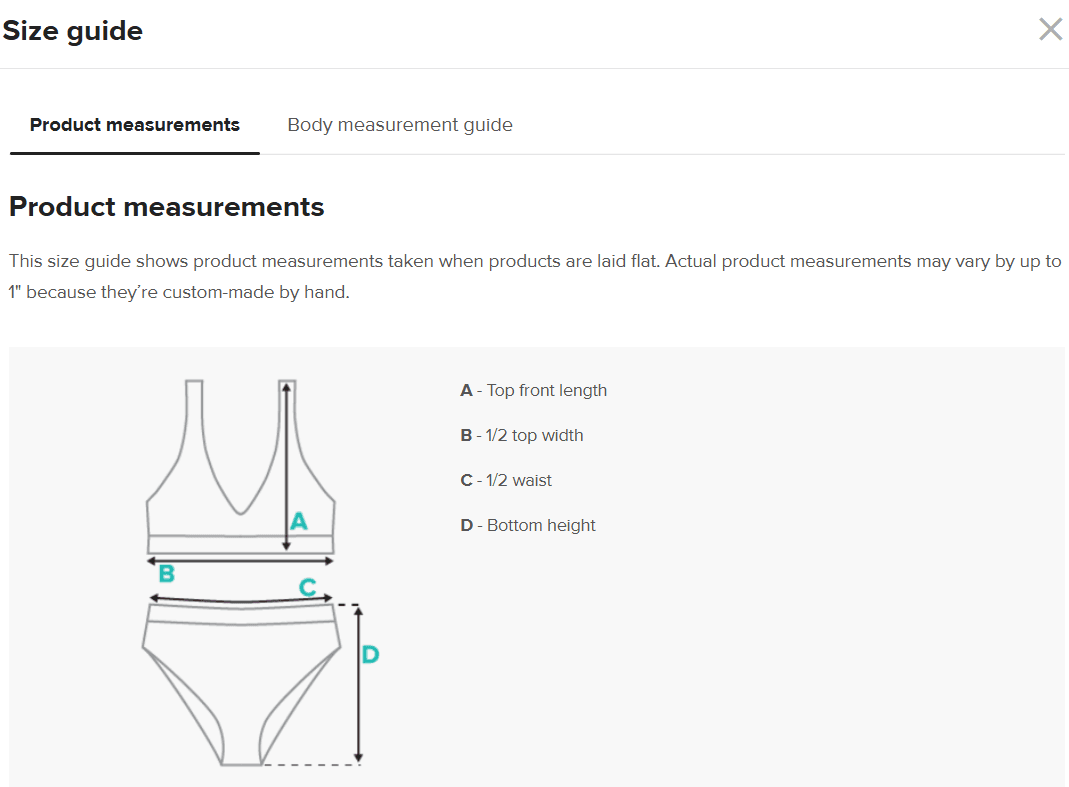The height and width of the screenshot is (787, 1069).
Task: Click the 'A - Top front length' legend entry
Action: pyautogui.click(x=533, y=390)
